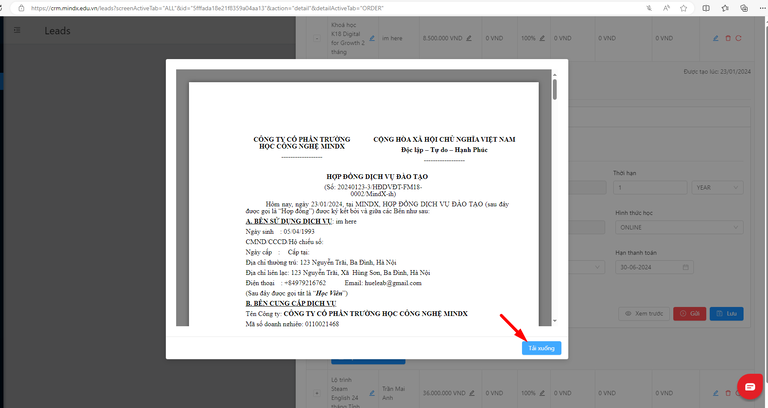Toggle browser split screen view
The image size is (768, 408).
coord(706,8)
